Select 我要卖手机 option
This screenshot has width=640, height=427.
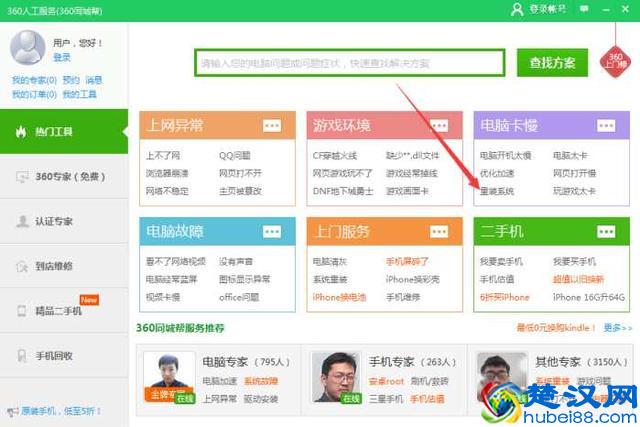[501, 262]
